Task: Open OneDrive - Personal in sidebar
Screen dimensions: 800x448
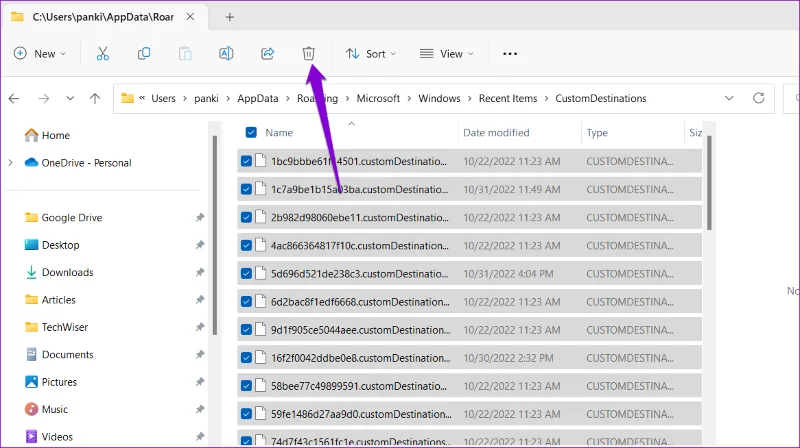Action: tap(78, 163)
